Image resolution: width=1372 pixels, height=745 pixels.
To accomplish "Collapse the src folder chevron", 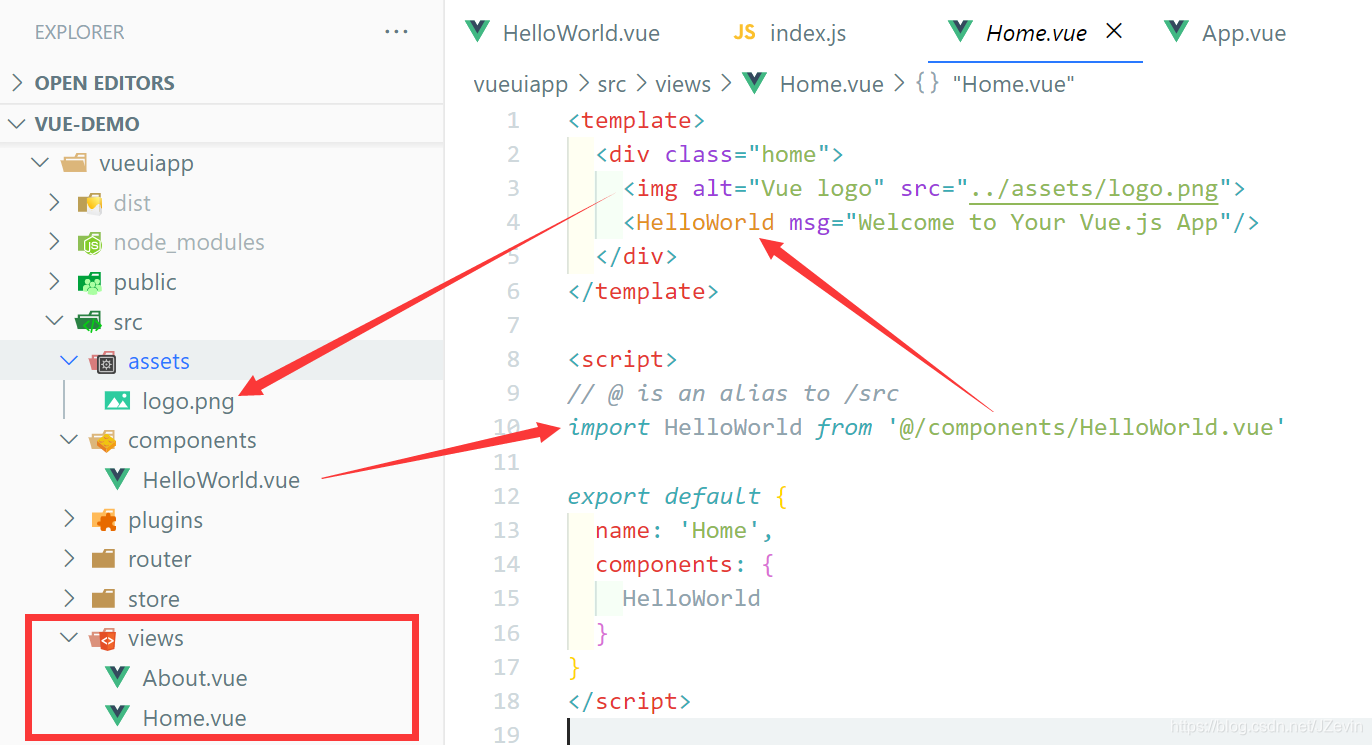I will pyautogui.click(x=54, y=322).
